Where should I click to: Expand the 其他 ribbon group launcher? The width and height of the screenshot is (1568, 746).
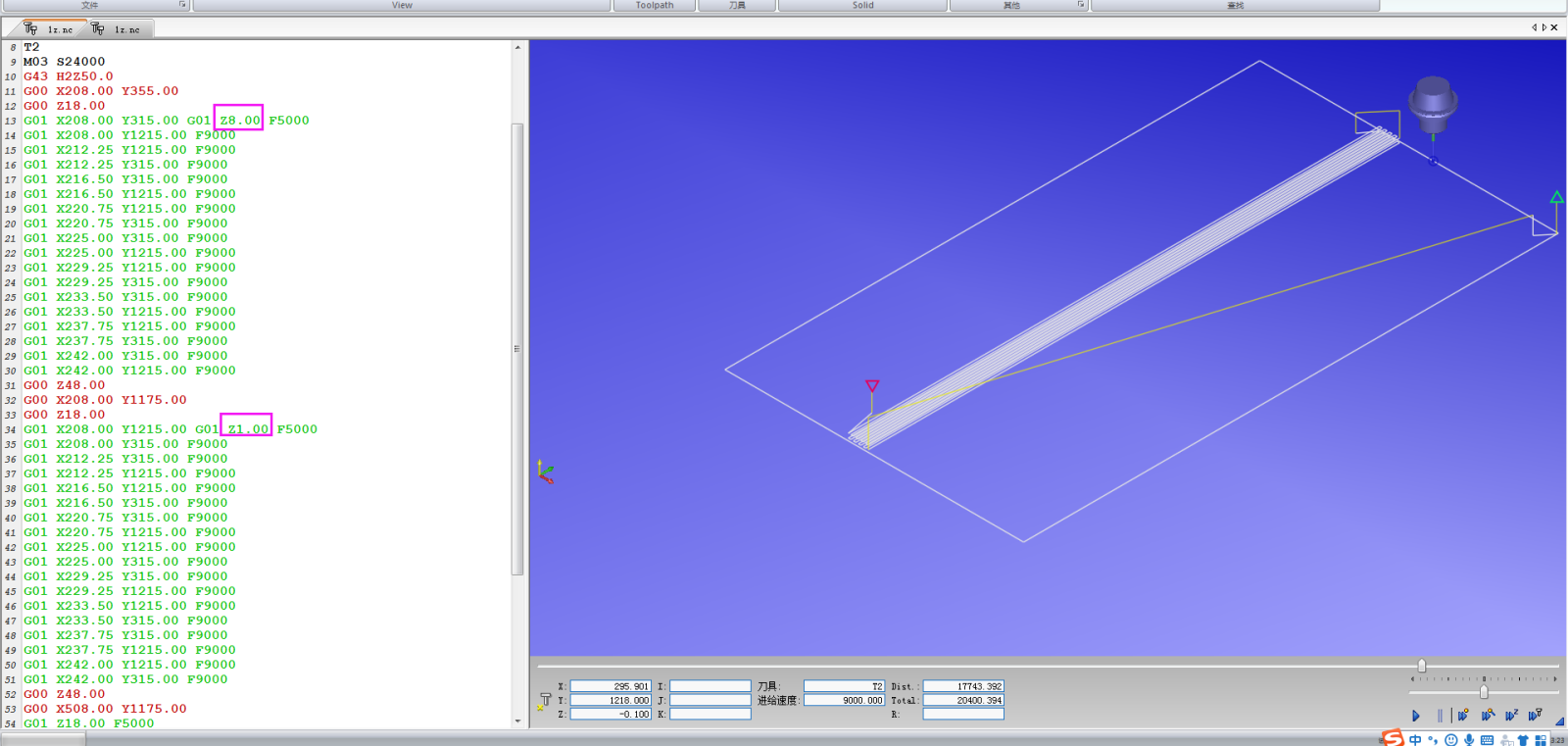(x=1081, y=5)
